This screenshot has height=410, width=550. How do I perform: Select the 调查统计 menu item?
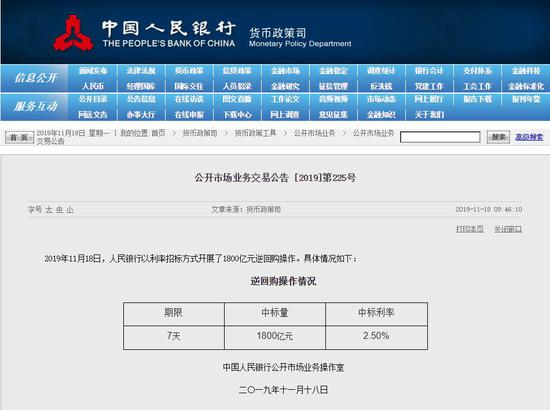click(381, 71)
